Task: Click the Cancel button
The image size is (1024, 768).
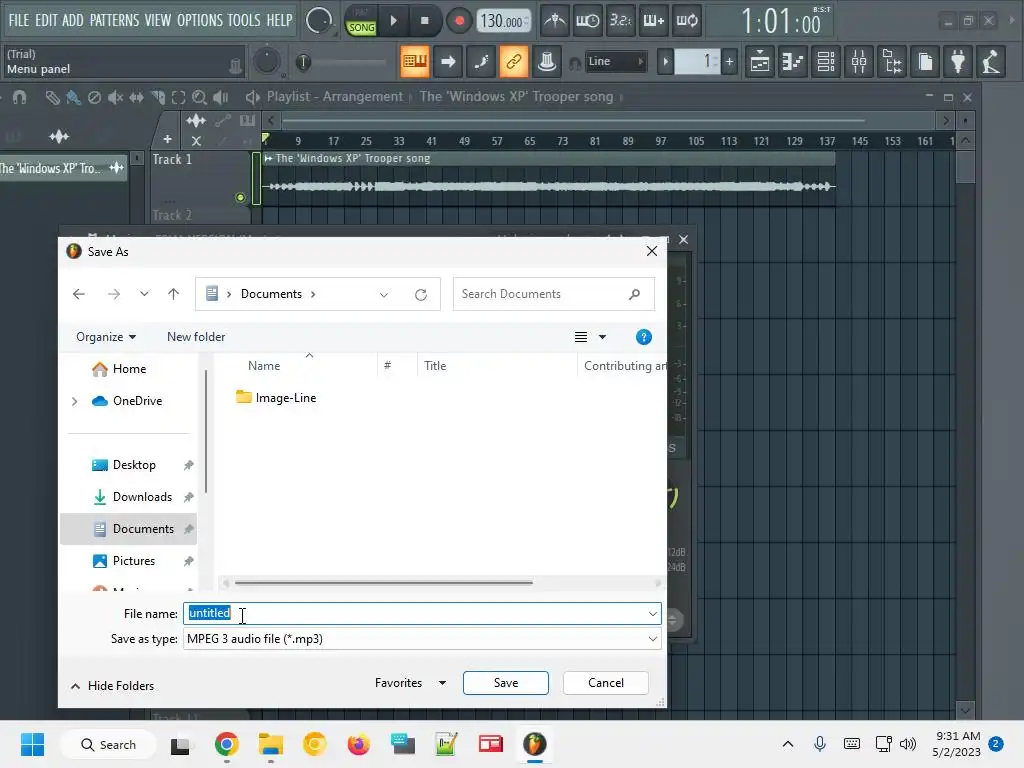Action: pos(605,683)
